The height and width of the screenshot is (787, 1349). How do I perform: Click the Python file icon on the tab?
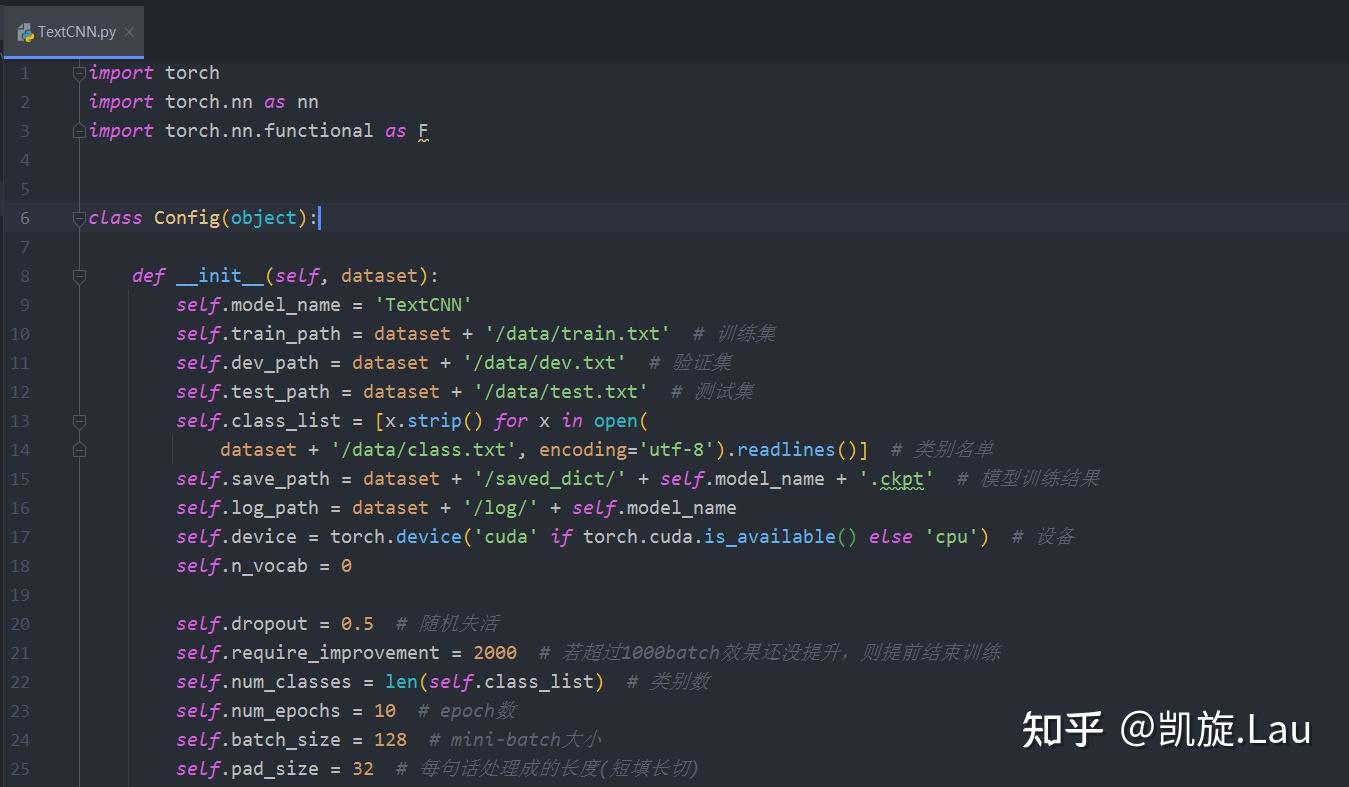tap(25, 31)
